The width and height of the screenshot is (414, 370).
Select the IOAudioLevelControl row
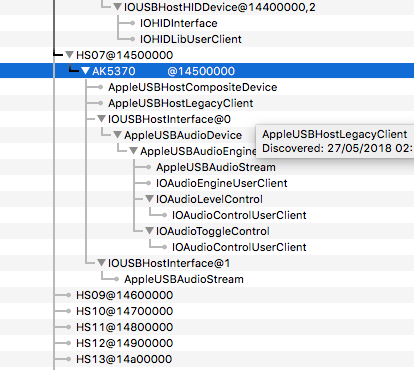click(209, 199)
